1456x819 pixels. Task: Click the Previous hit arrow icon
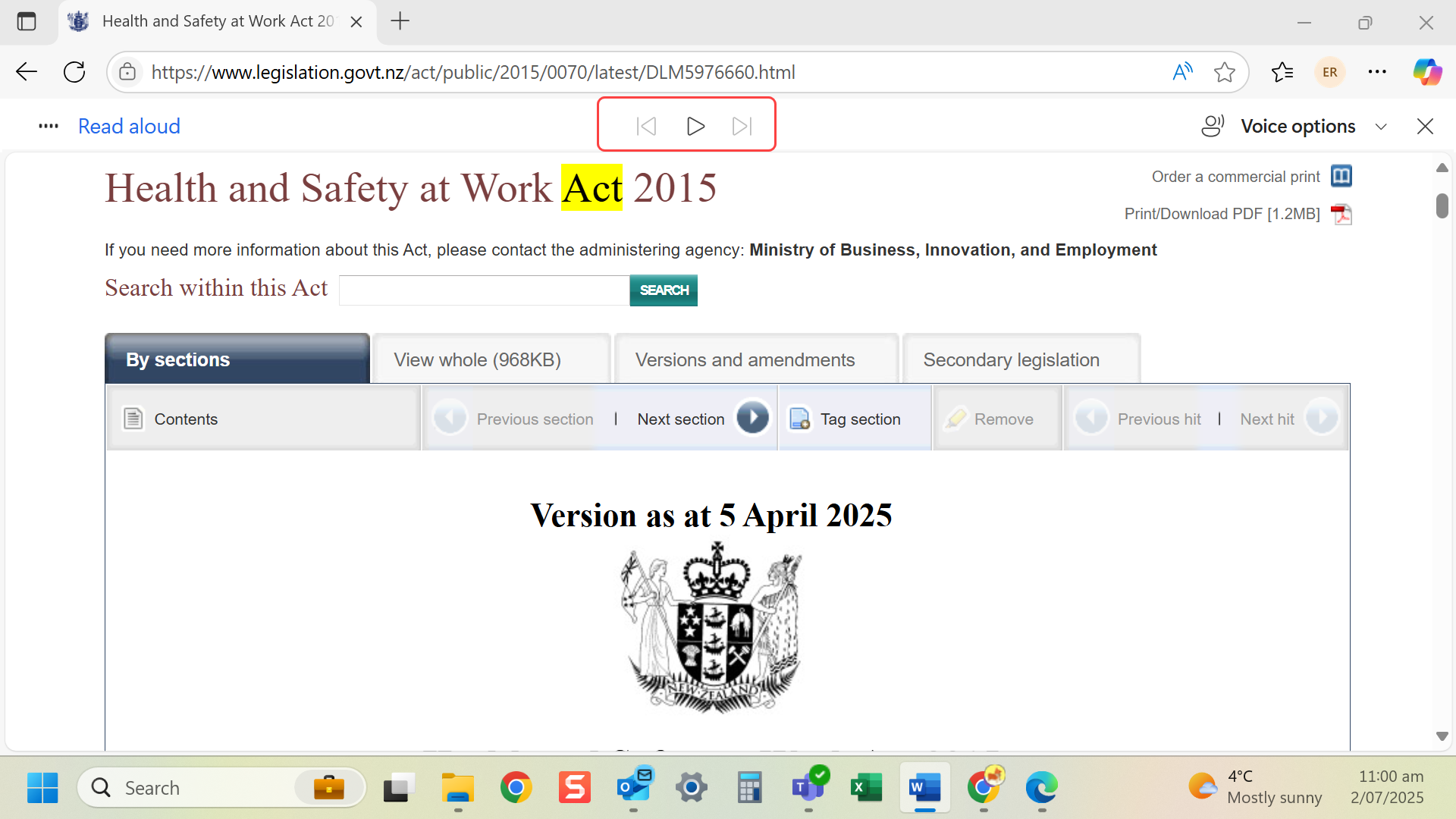point(1092,418)
